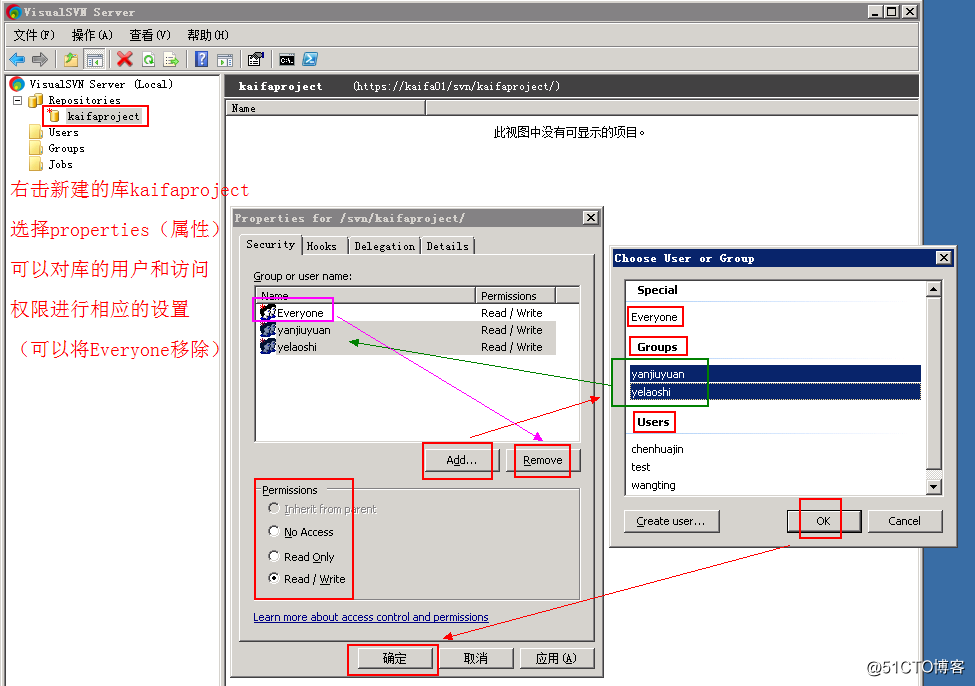Click the blue question mark Help icon
This screenshot has height=686, width=975.
(x=201, y=59)
